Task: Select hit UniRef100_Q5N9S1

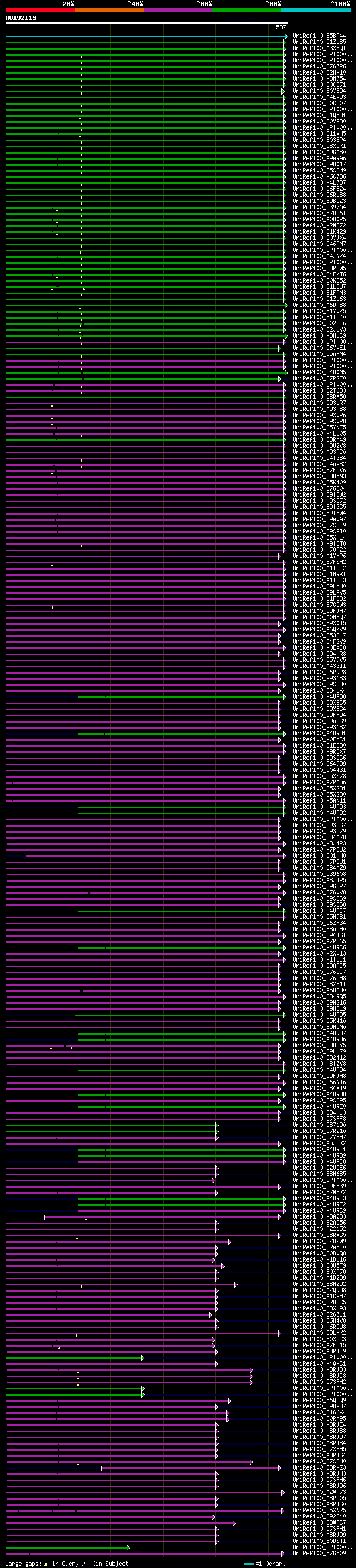Action: click(x=319, y=917)
